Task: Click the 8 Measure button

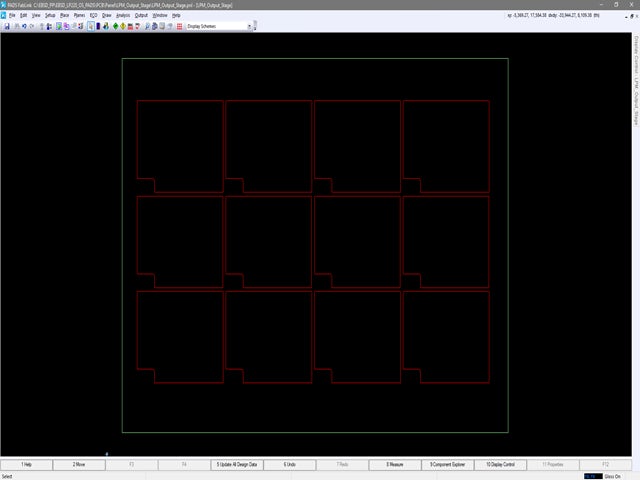Action: [396, 465]
